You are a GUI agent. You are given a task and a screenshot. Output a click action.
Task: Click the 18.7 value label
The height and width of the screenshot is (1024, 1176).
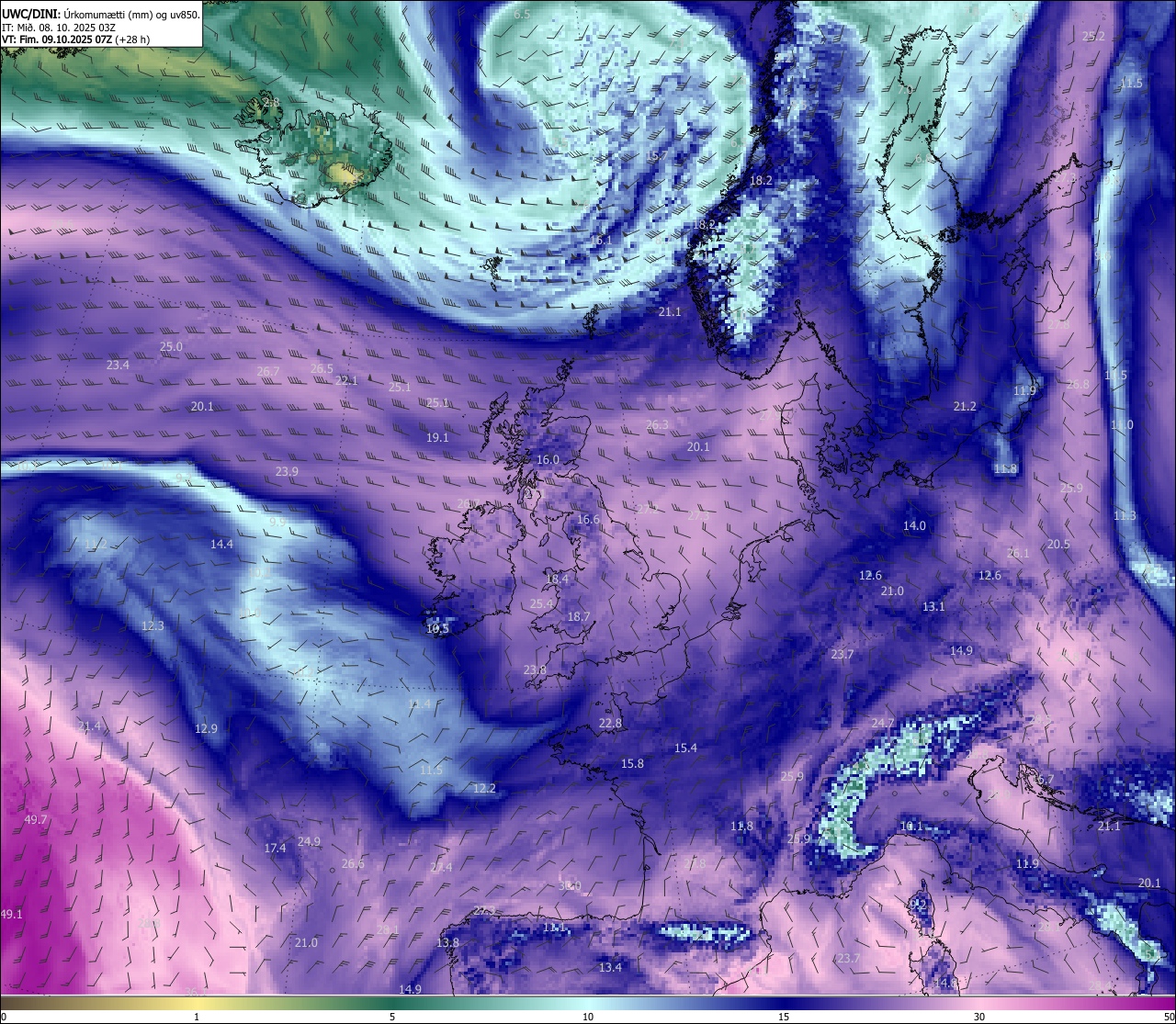(x=579, y=617)
